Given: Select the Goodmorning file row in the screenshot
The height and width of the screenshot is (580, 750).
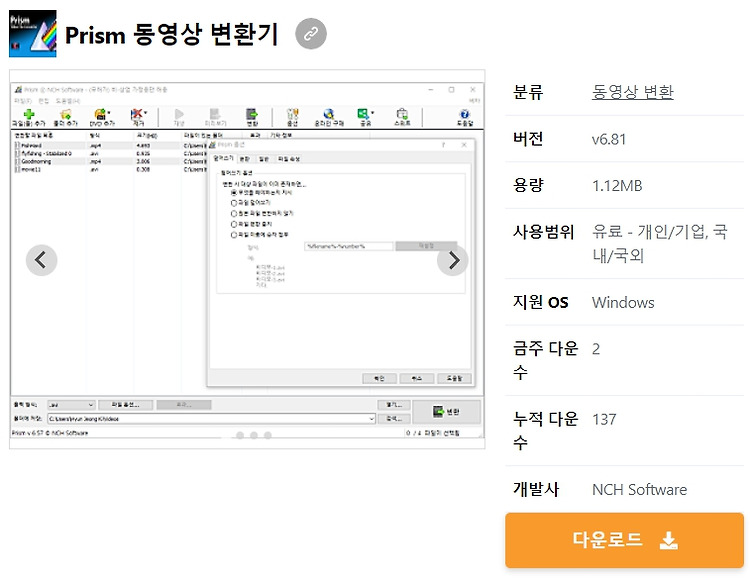Looking at the screenshot, I should click(x=110, y=162).
